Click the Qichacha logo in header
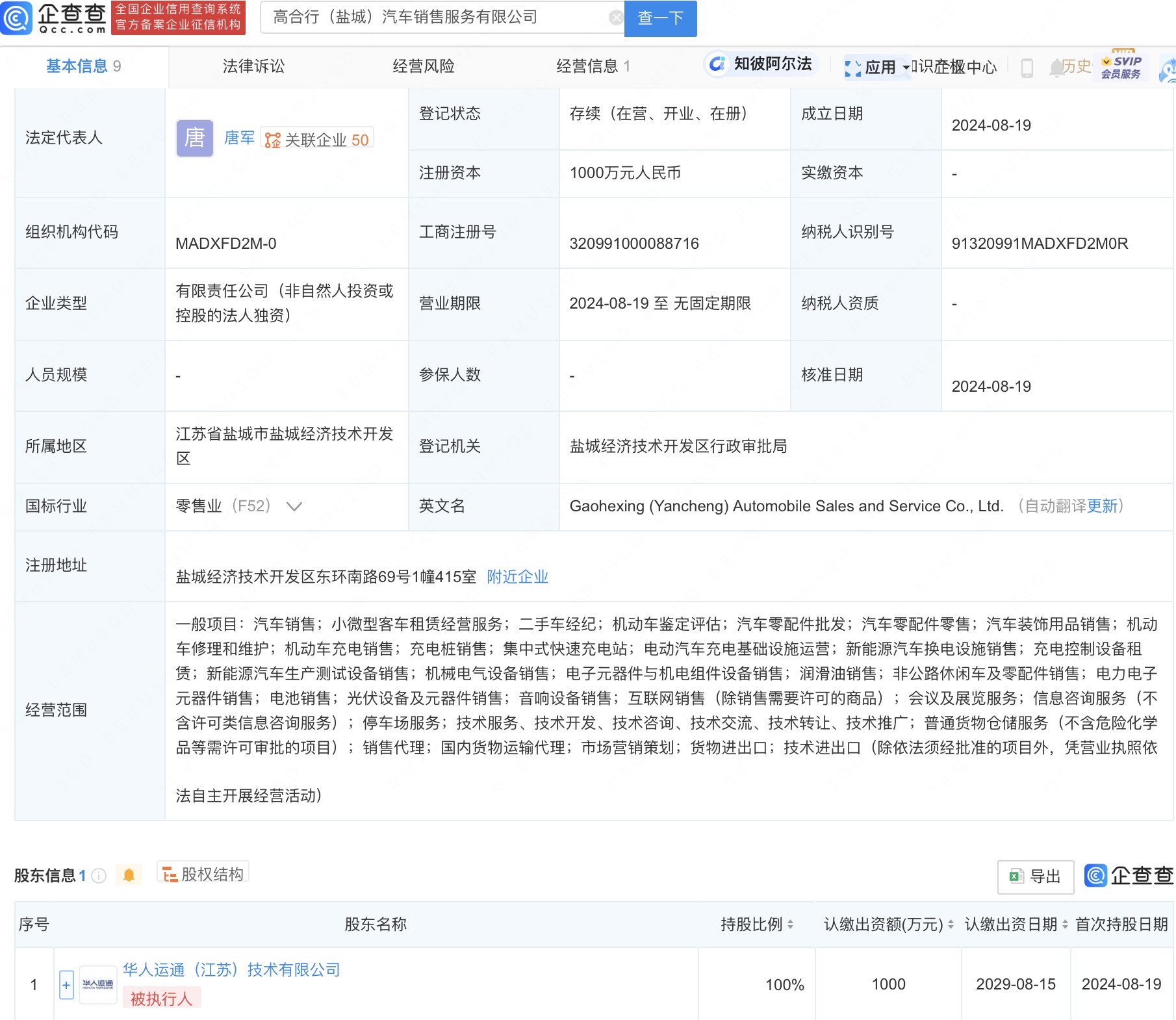Screen dimensions: 1176x1020 click(55, 18)
